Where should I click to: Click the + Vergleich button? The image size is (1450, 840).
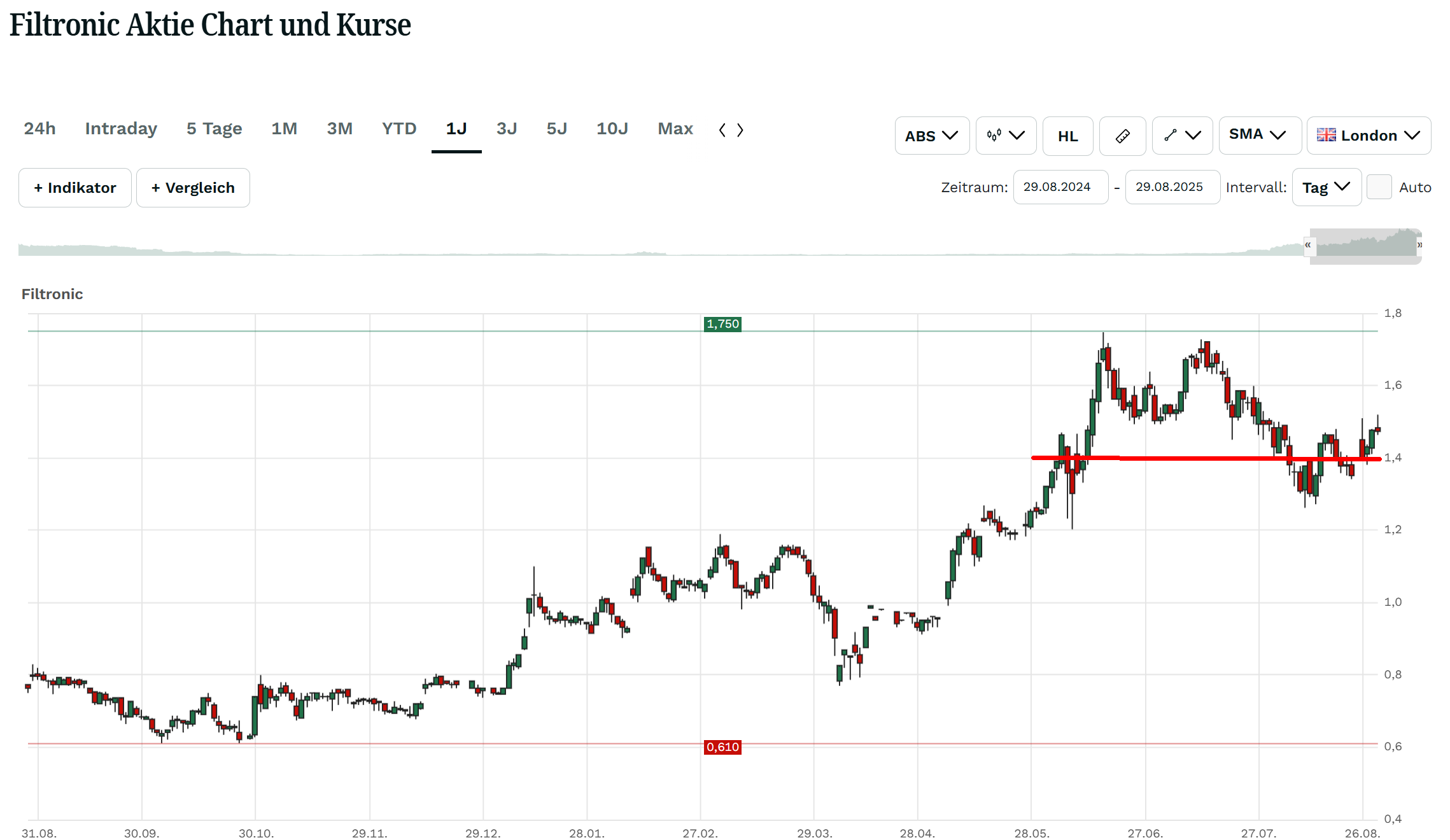click(x=193, y=188)
